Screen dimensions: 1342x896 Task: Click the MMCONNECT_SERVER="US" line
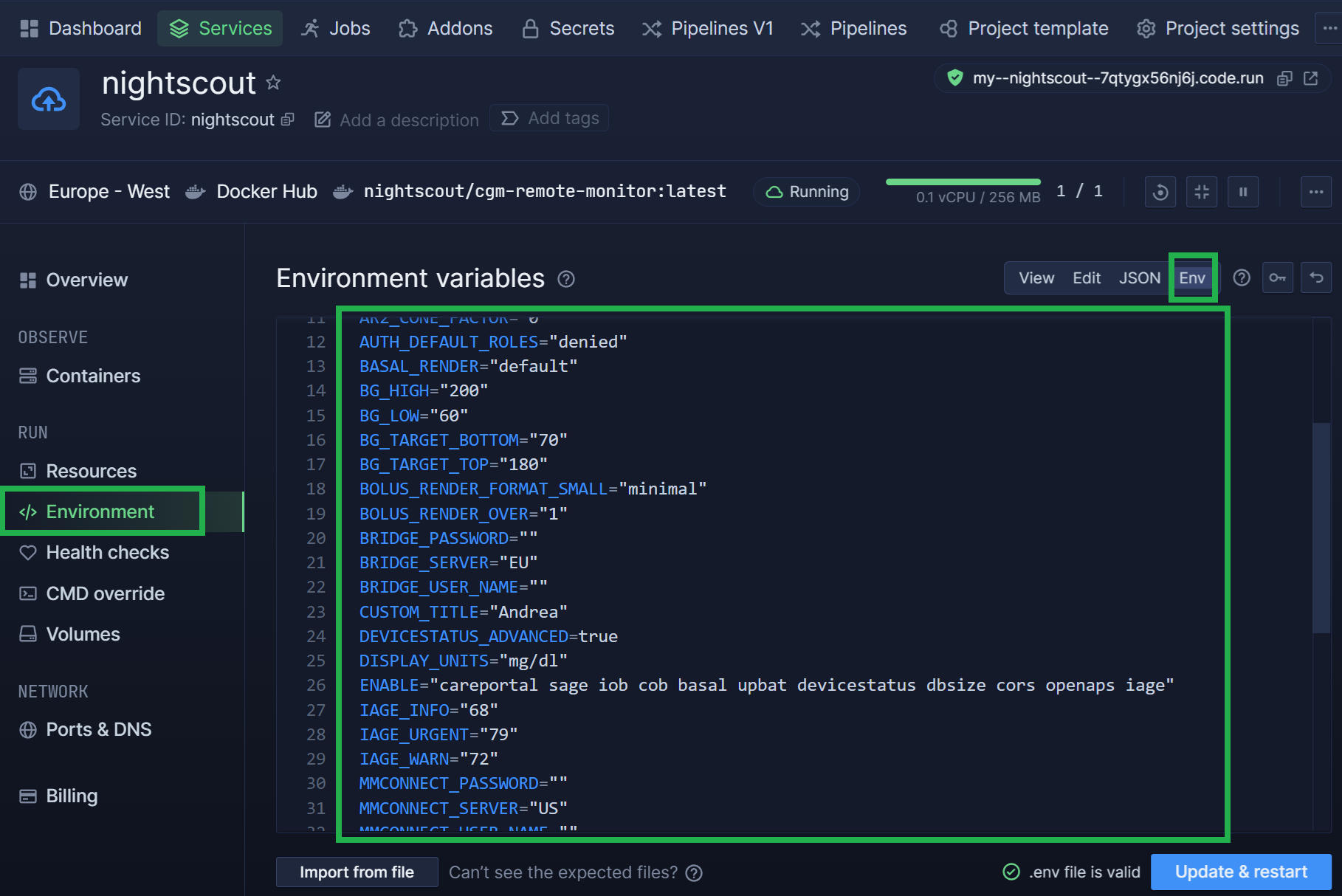coord(464,808)
